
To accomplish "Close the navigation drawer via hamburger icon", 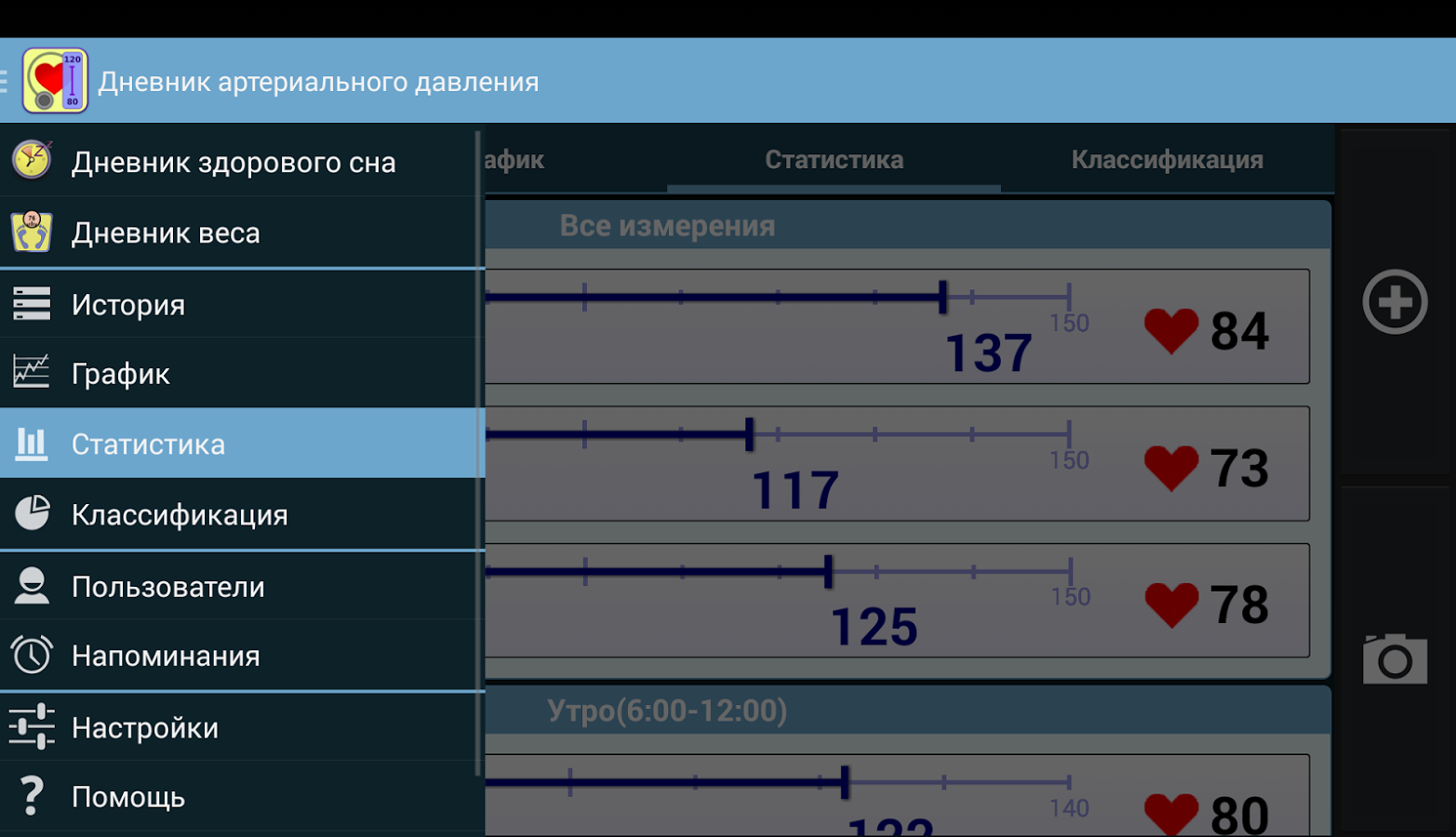I will click(x=4, y=82).
